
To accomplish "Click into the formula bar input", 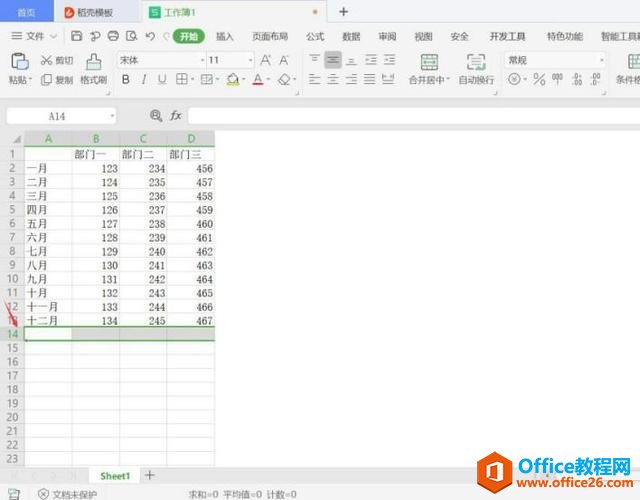I will pos(413,116).
